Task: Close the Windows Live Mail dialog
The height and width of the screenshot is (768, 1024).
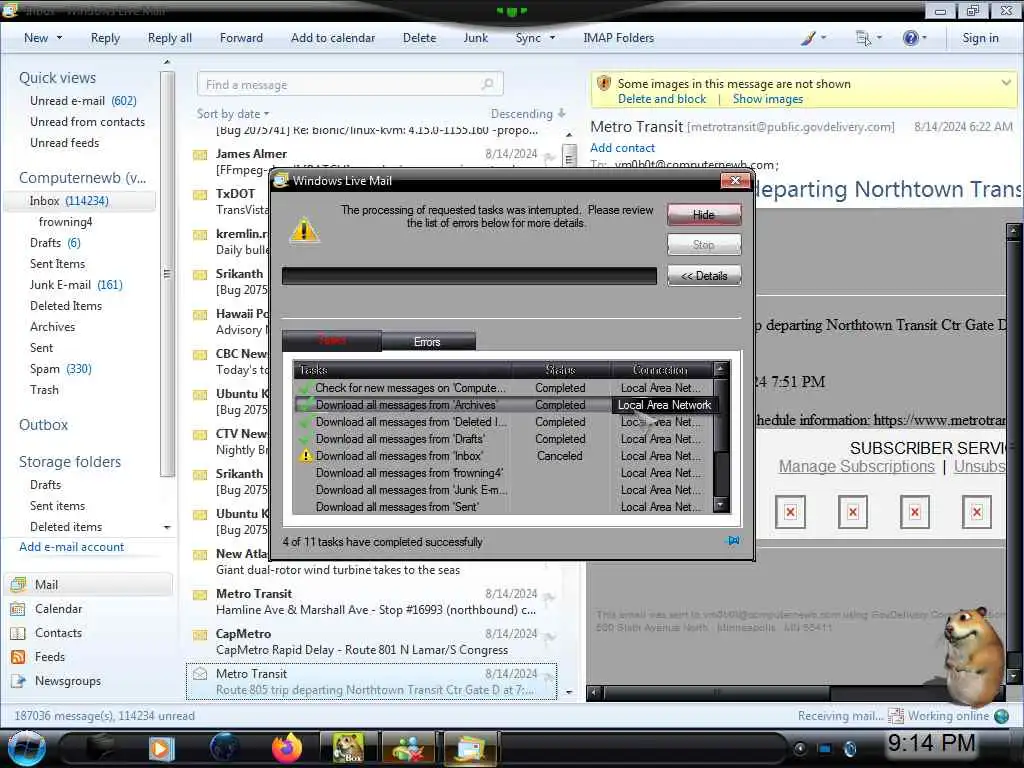Action: tap(735, 181)
